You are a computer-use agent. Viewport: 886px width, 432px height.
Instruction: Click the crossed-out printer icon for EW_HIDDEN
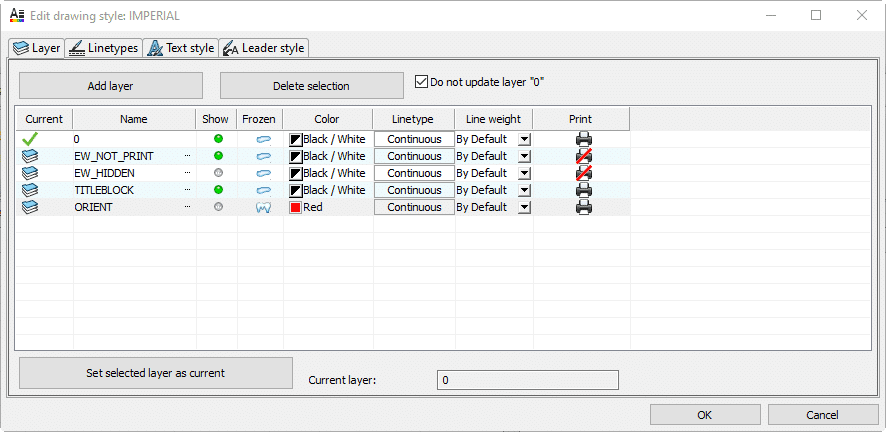tap(584, 173)
